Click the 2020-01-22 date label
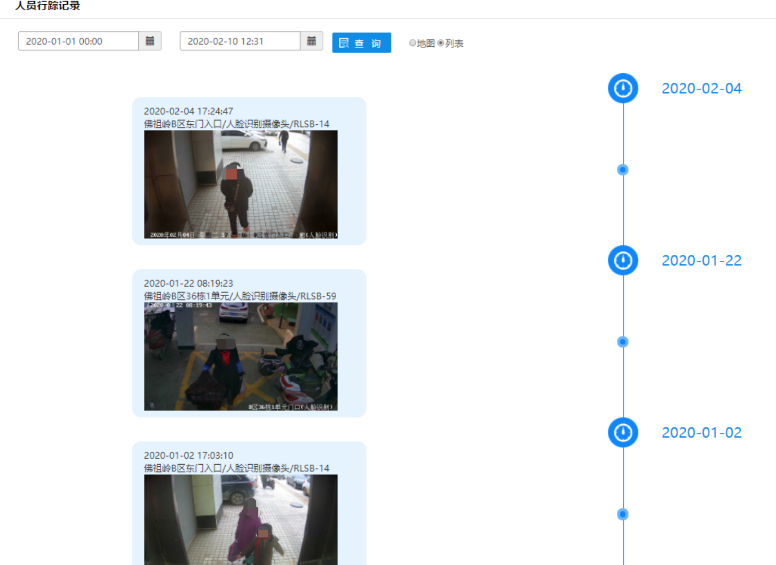Image resolution: width=776 pixels, height=565 pixels. click(701, 260)
